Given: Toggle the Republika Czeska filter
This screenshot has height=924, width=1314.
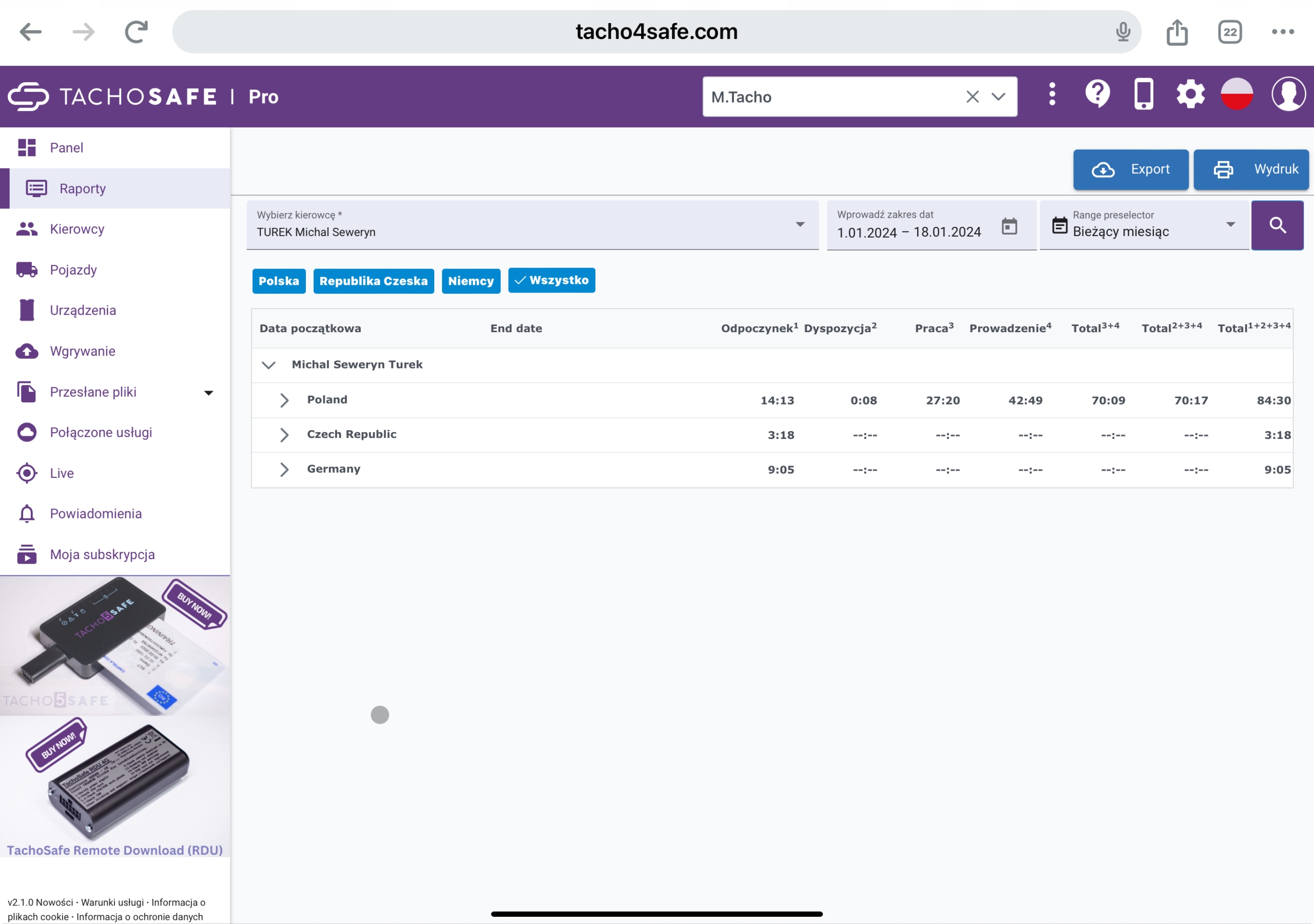Looking at the screenshot, I should click(x=373, y=281).
